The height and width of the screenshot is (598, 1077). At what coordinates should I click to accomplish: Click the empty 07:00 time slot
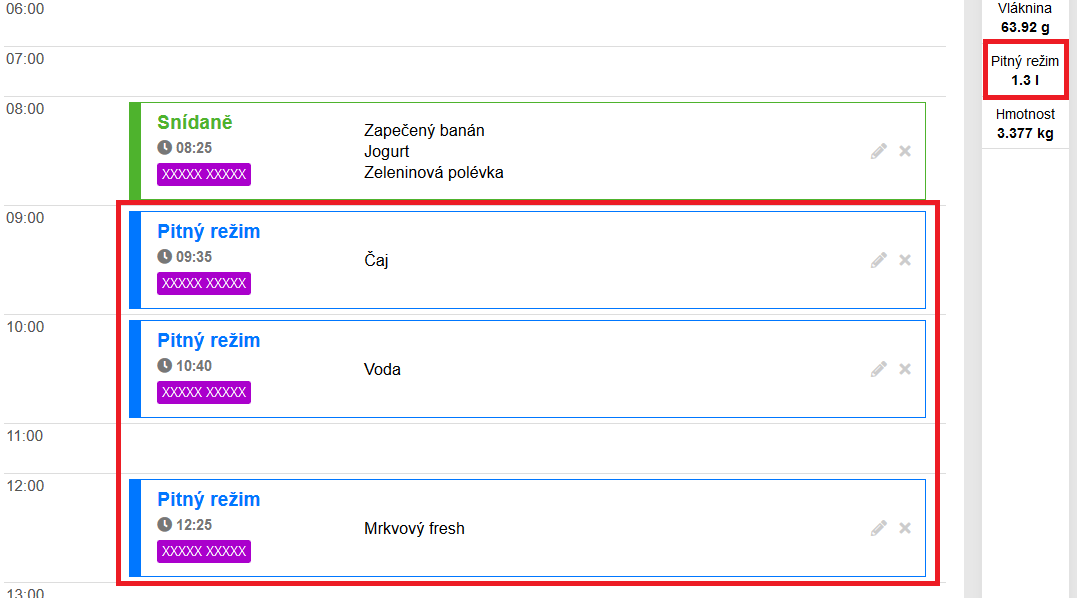475,71
